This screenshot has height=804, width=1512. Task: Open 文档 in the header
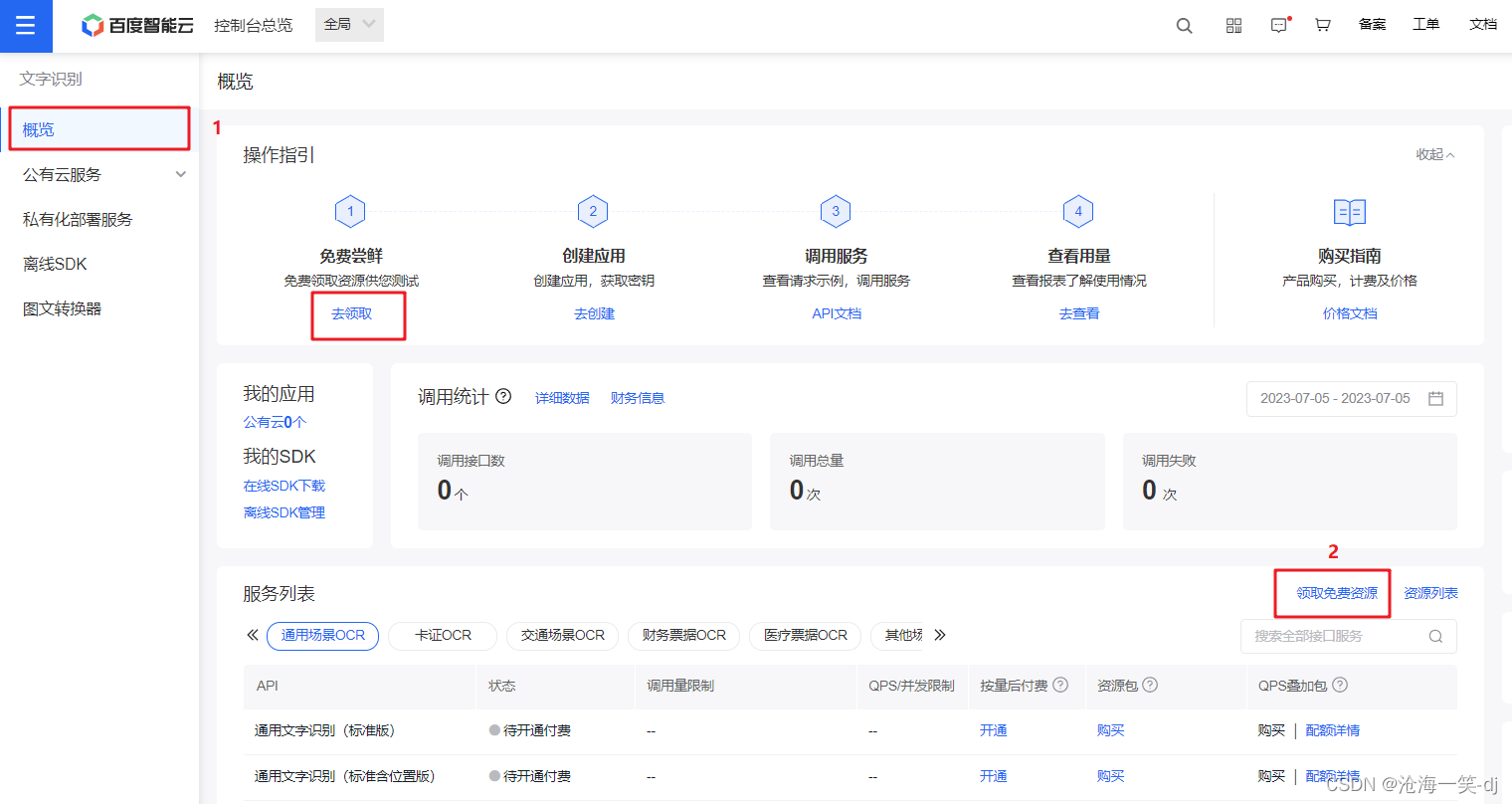pos(1483,24)
